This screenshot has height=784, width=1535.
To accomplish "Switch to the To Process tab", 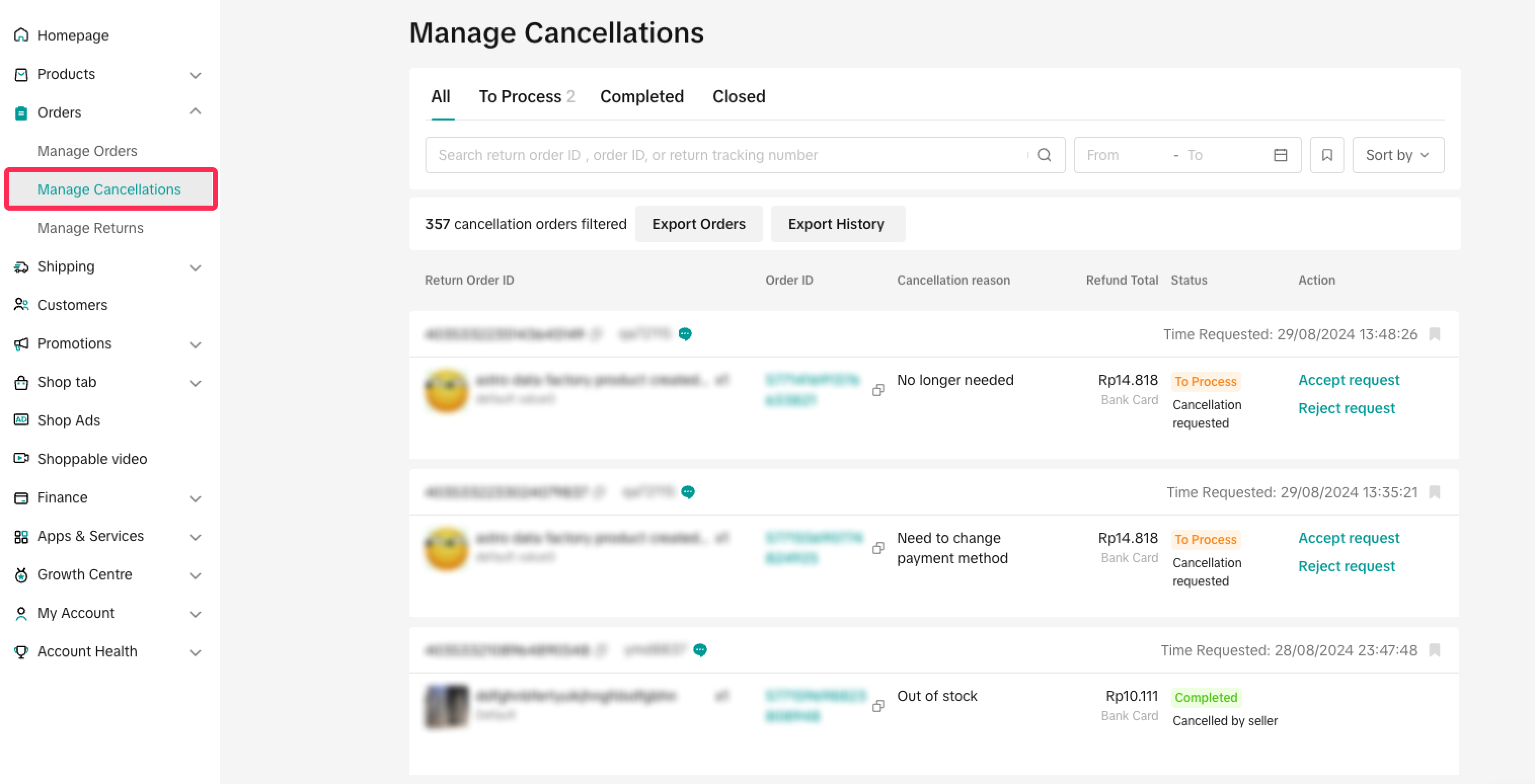I will [x=526, y=97].
